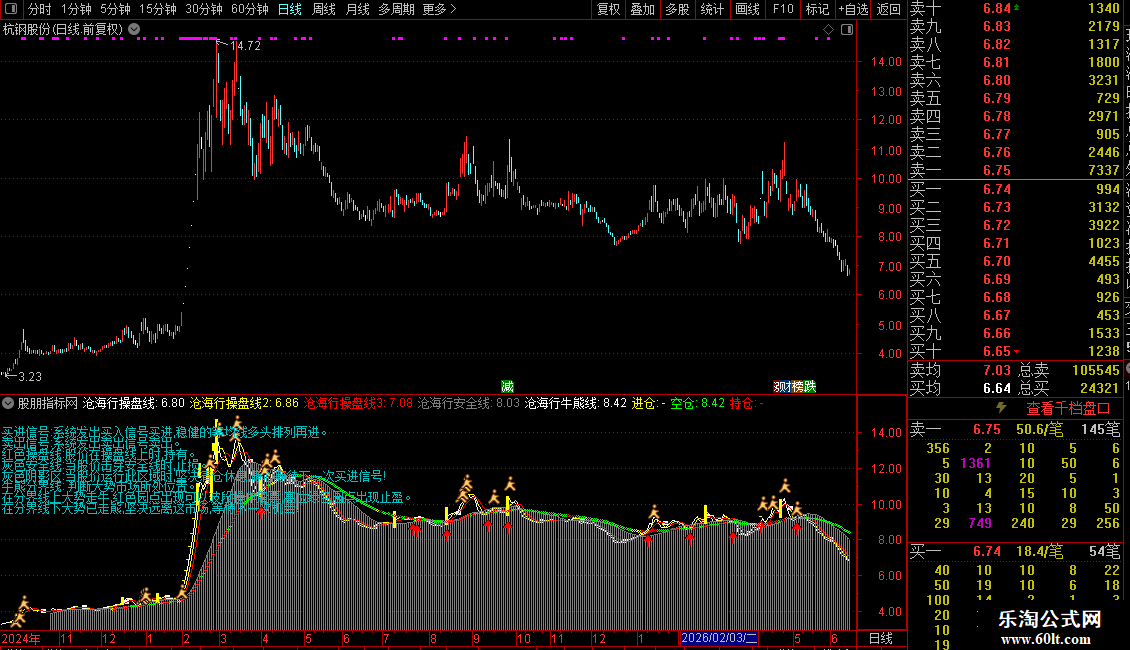Image resolution: width=1130 pixels, height=650 pixels.
Task: Click the 买均 average value 6.64
Action: pyautogui.click(x=997, y=388)
